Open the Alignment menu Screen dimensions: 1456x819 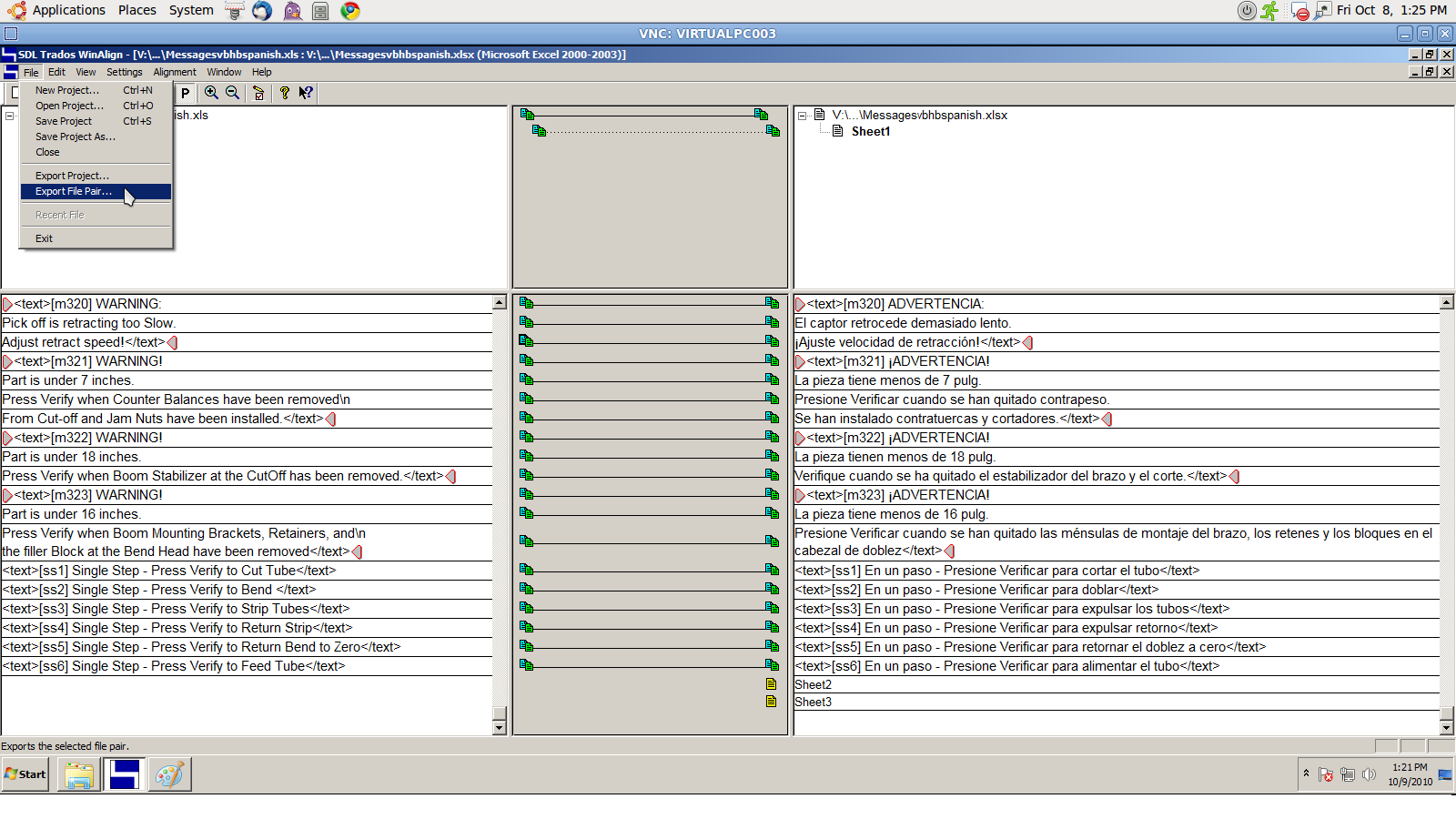(174, 72)
